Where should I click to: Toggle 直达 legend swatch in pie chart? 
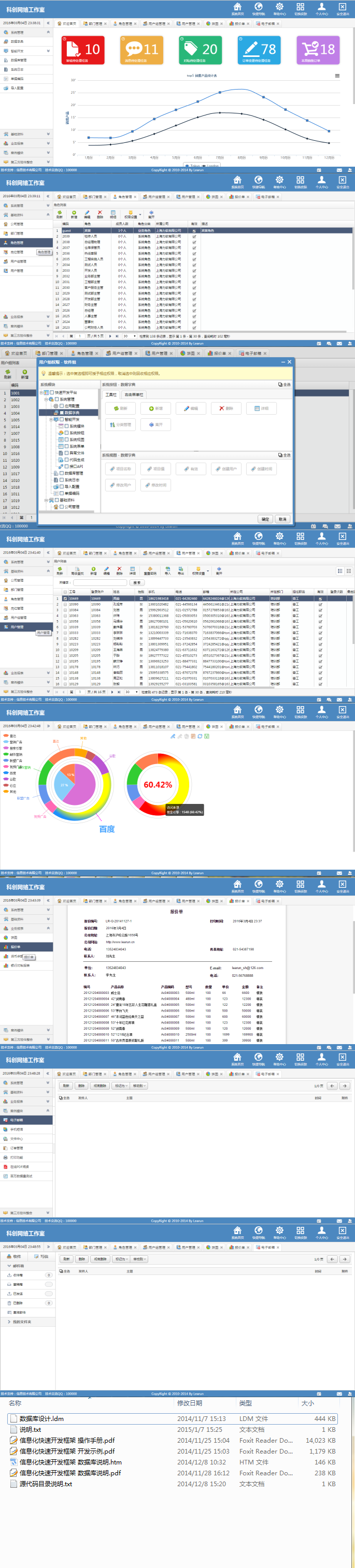tap(6, 736)
